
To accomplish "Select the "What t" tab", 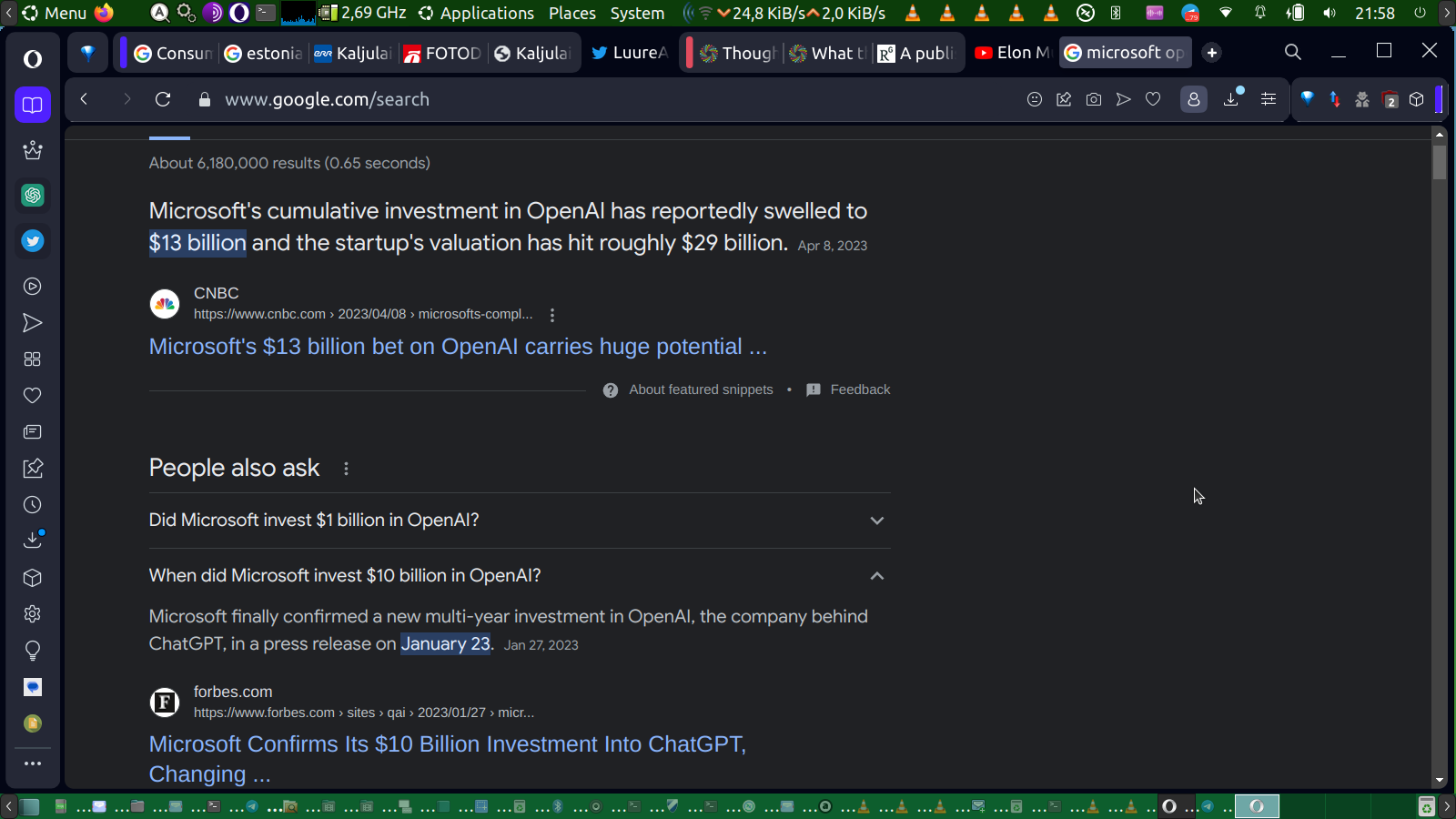I will tap(827, 53).
